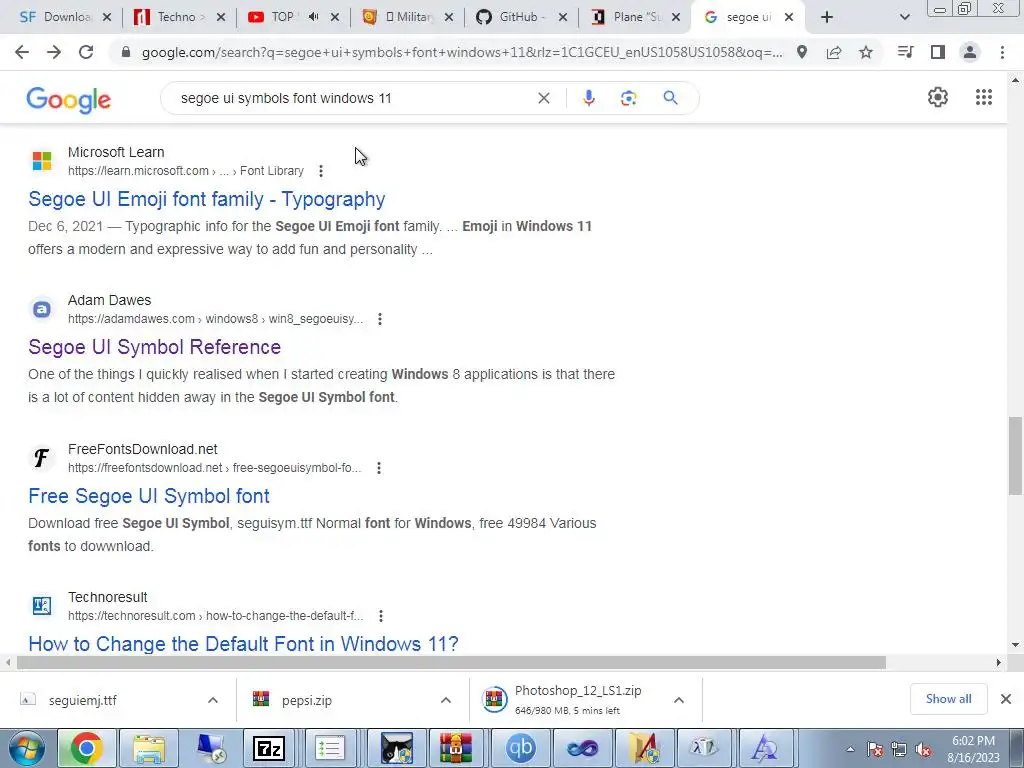Open the Windows Start menu

26,748
